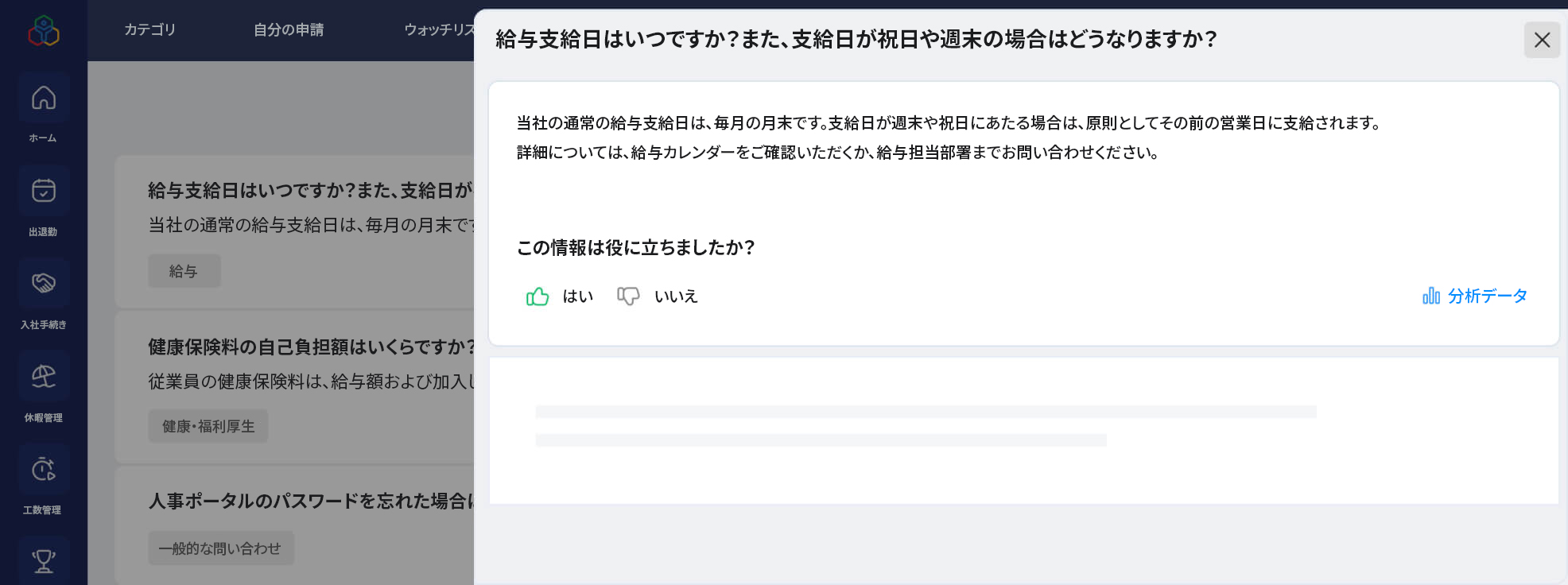Open the ウォッチリスト section
Screen dimensions: 1568x585
pos(435,30)
